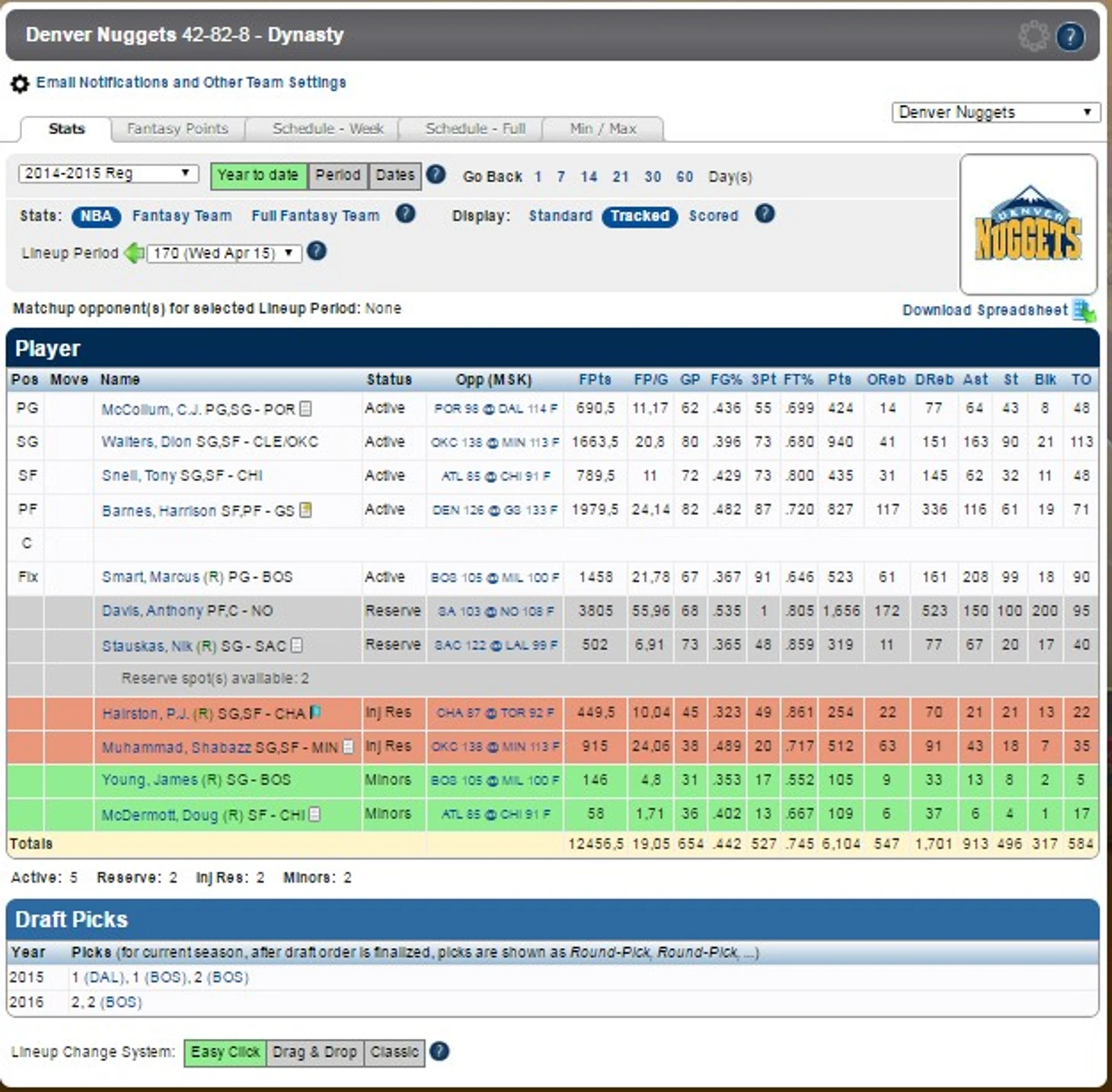Click the help icon in title bar
Screen dimensions: 1112x1092
pos(1070,36)
